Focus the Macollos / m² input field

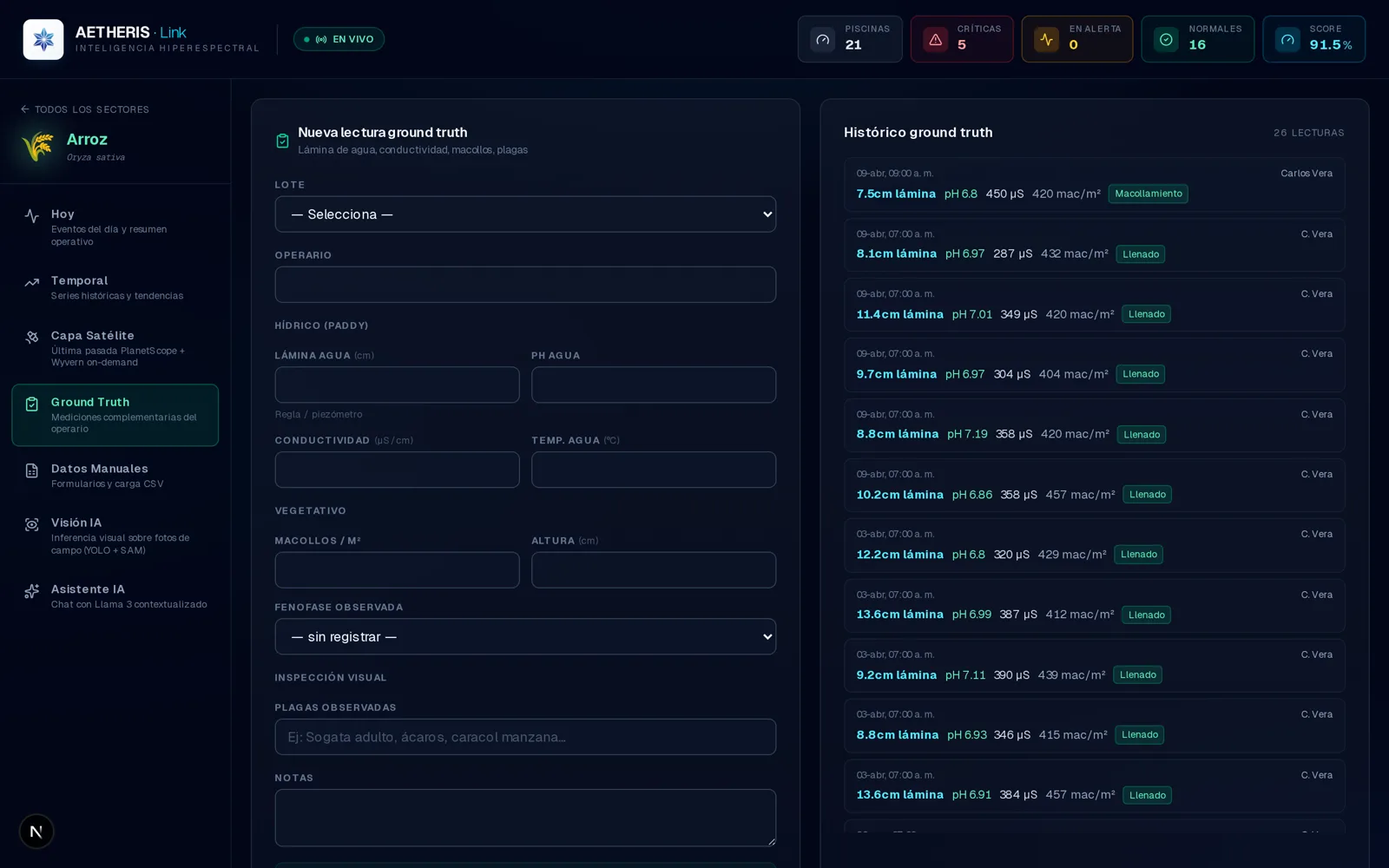pyautogui.click(x=397, y=570)
